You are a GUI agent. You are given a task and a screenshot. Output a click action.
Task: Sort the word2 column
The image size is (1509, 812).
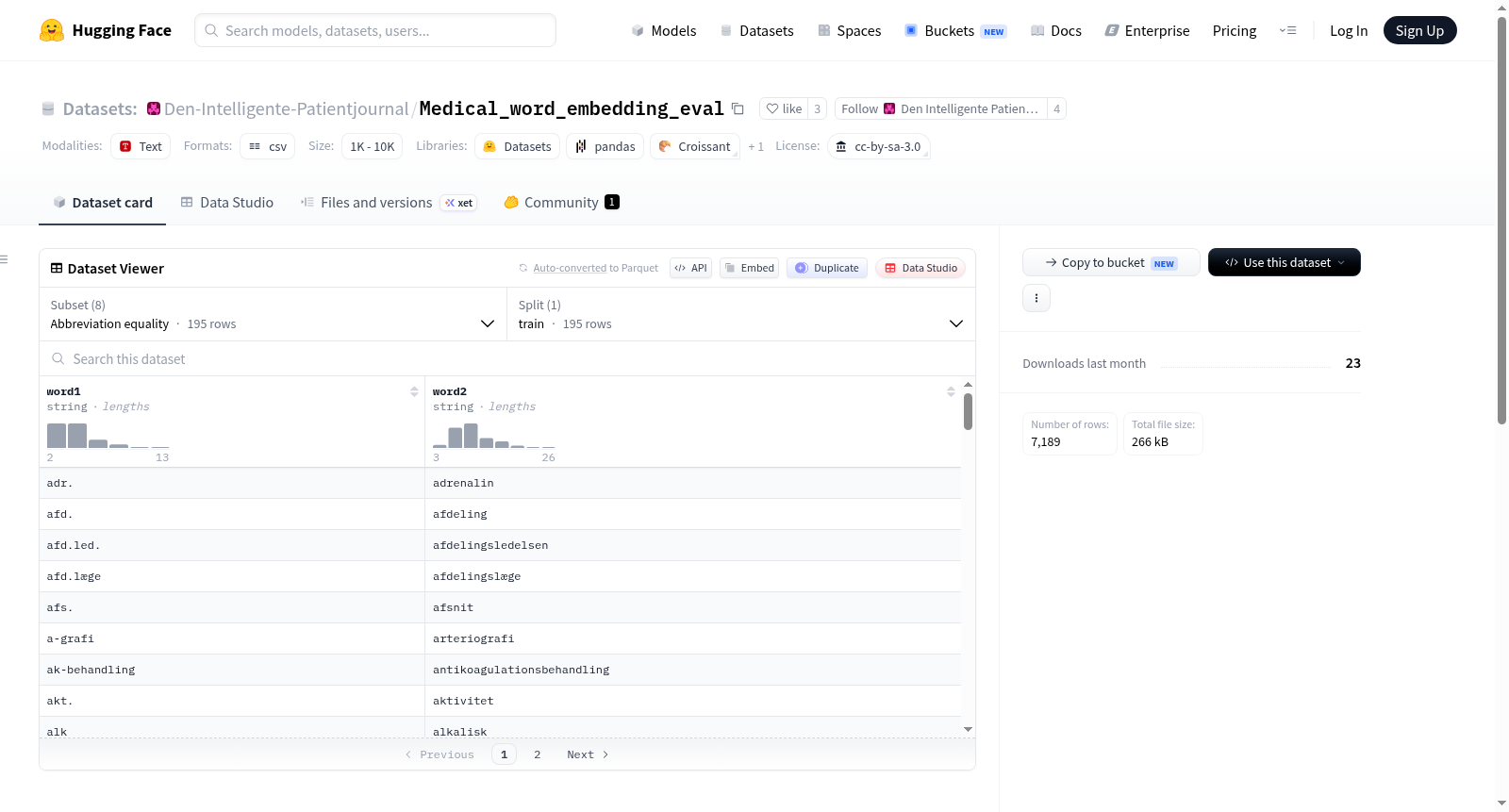tap(951, 391)
